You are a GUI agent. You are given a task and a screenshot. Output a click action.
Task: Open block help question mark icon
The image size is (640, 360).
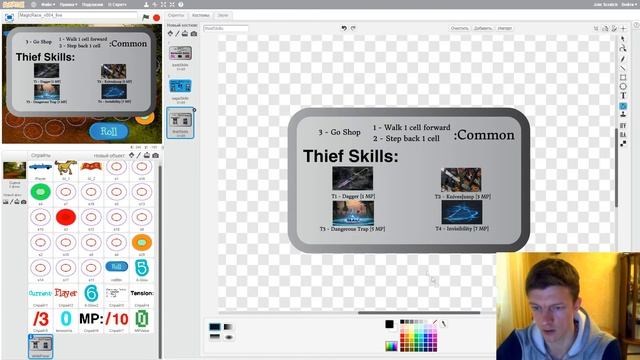coord(180,4)
